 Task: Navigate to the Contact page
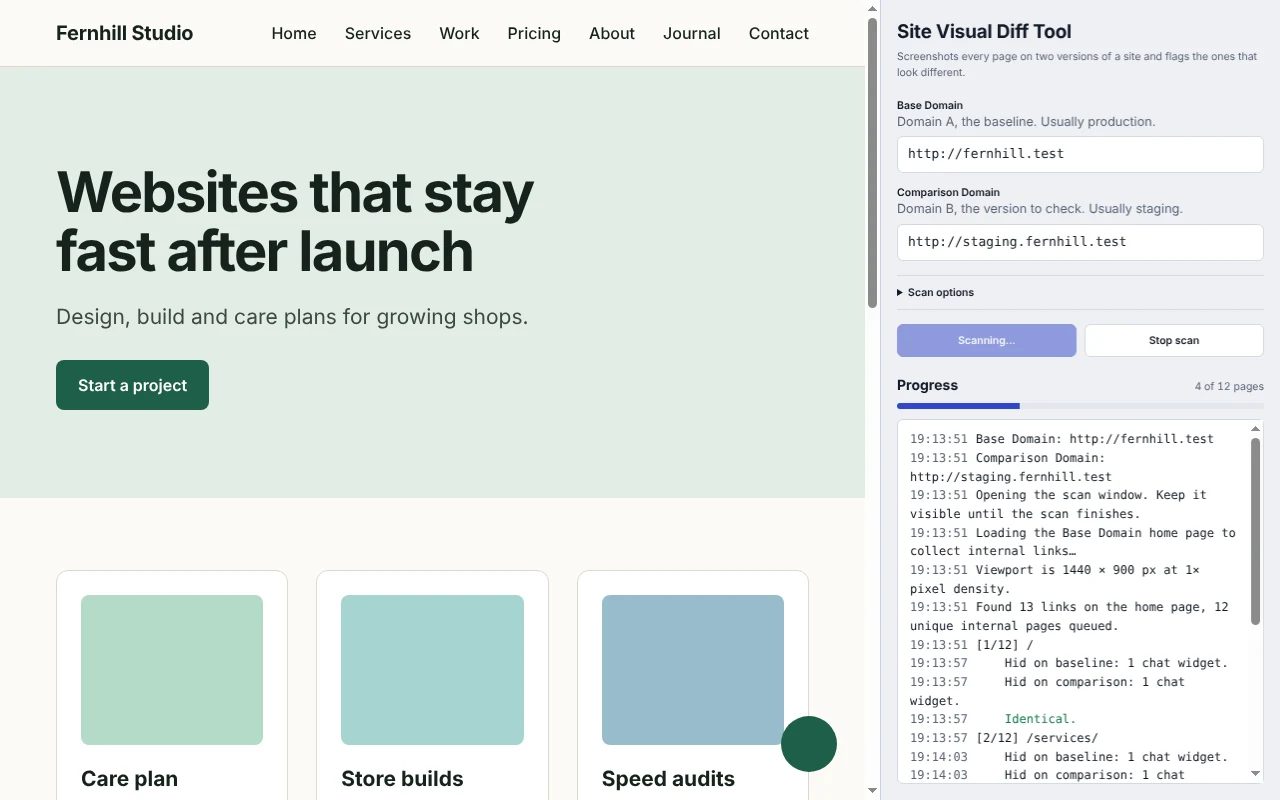tap(779, 33)
